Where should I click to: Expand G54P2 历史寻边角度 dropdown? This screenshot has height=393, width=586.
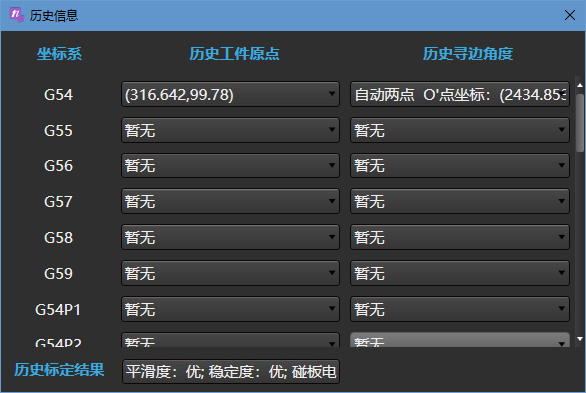click(460, 340)
